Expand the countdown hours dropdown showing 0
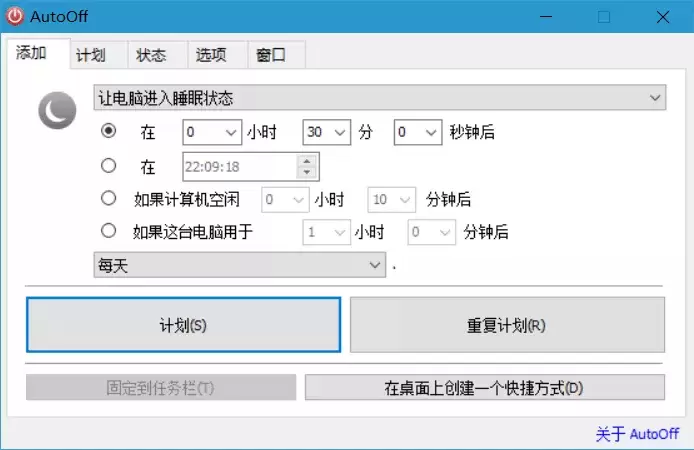The image size is (694, 450). (x=212, y=132)
